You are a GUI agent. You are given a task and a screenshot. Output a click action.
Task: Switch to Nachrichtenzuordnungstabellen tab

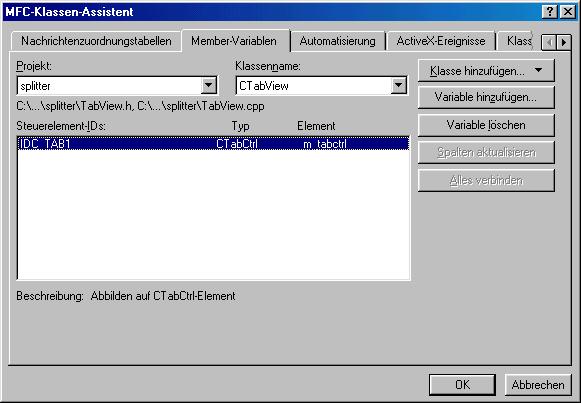[96, 41]
